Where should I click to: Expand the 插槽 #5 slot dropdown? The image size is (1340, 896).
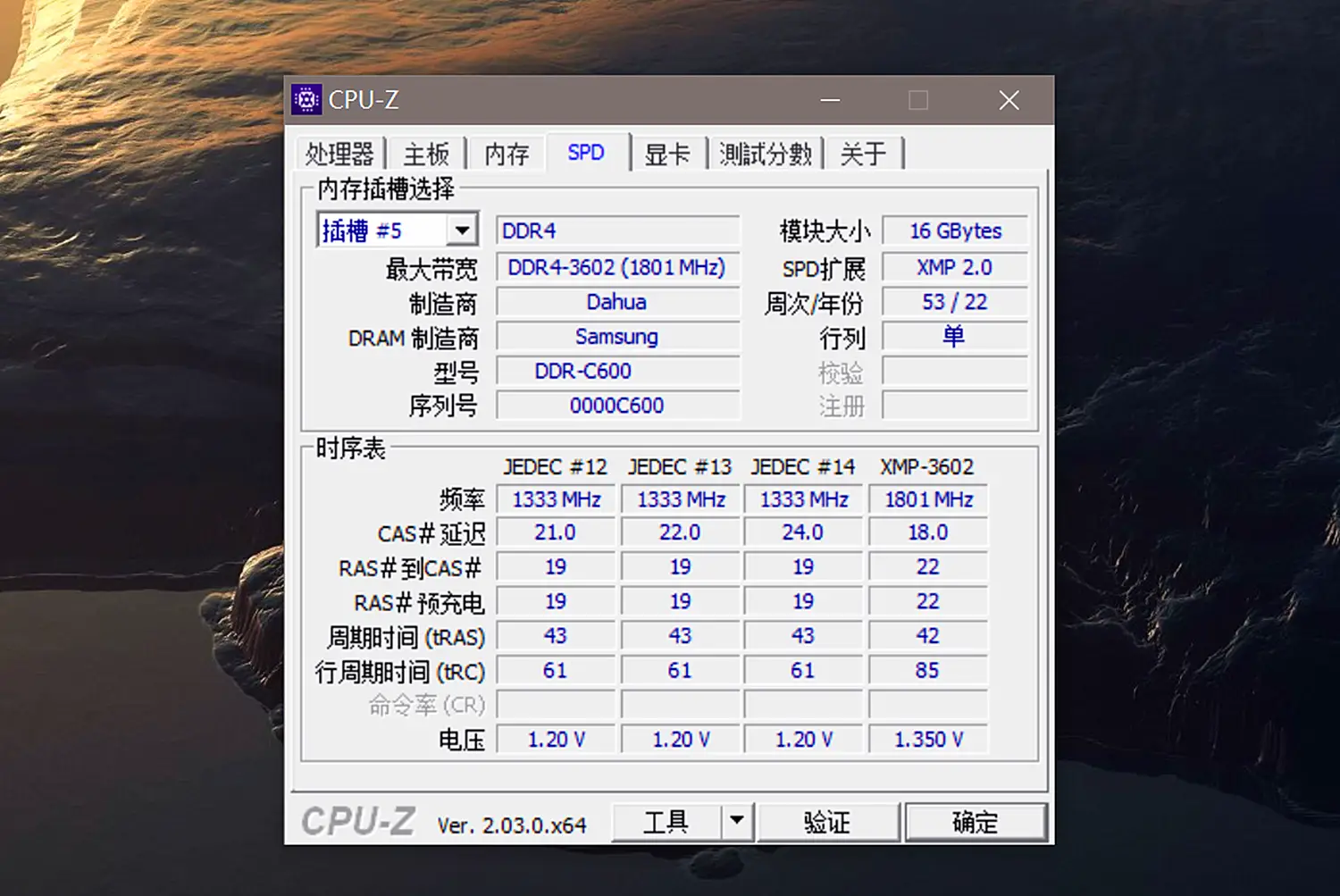point(462,230)
